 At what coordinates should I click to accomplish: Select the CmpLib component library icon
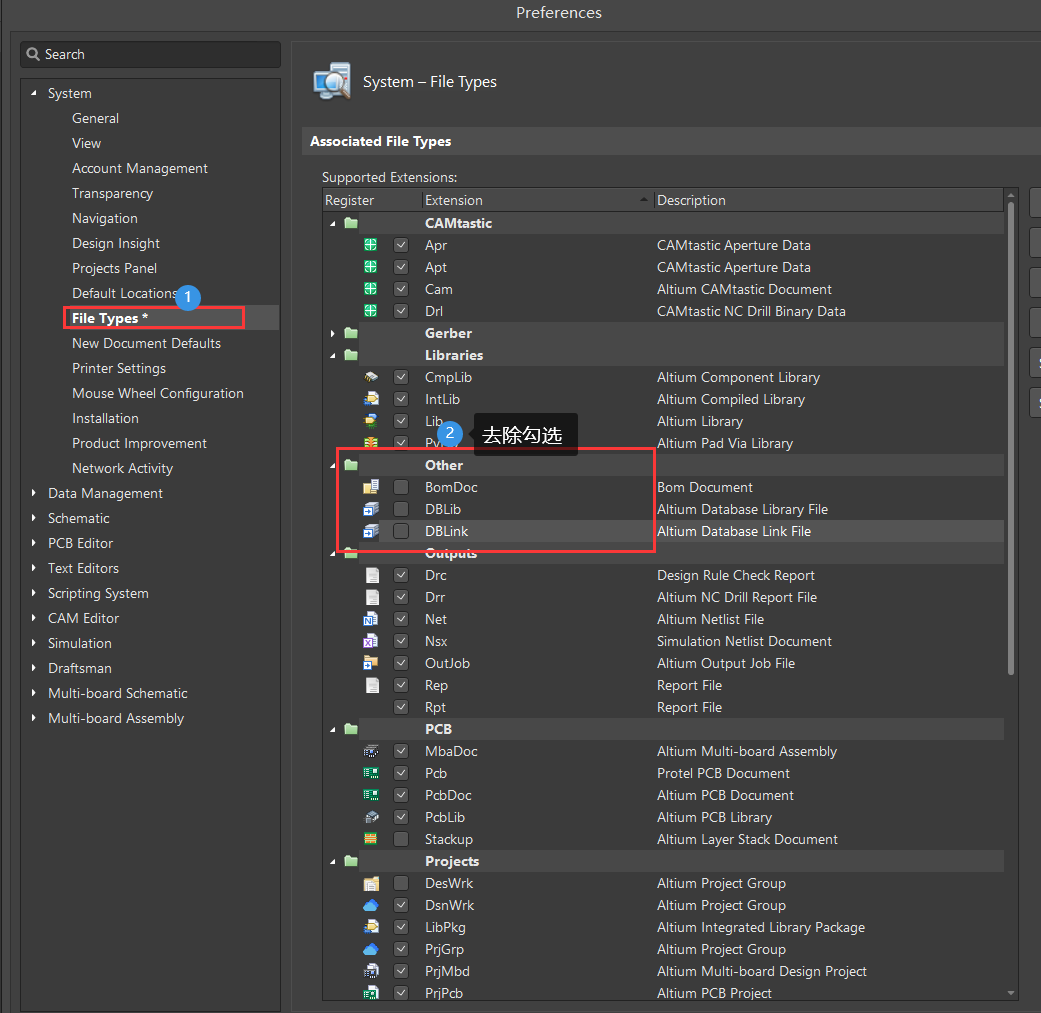click(372, 377)
